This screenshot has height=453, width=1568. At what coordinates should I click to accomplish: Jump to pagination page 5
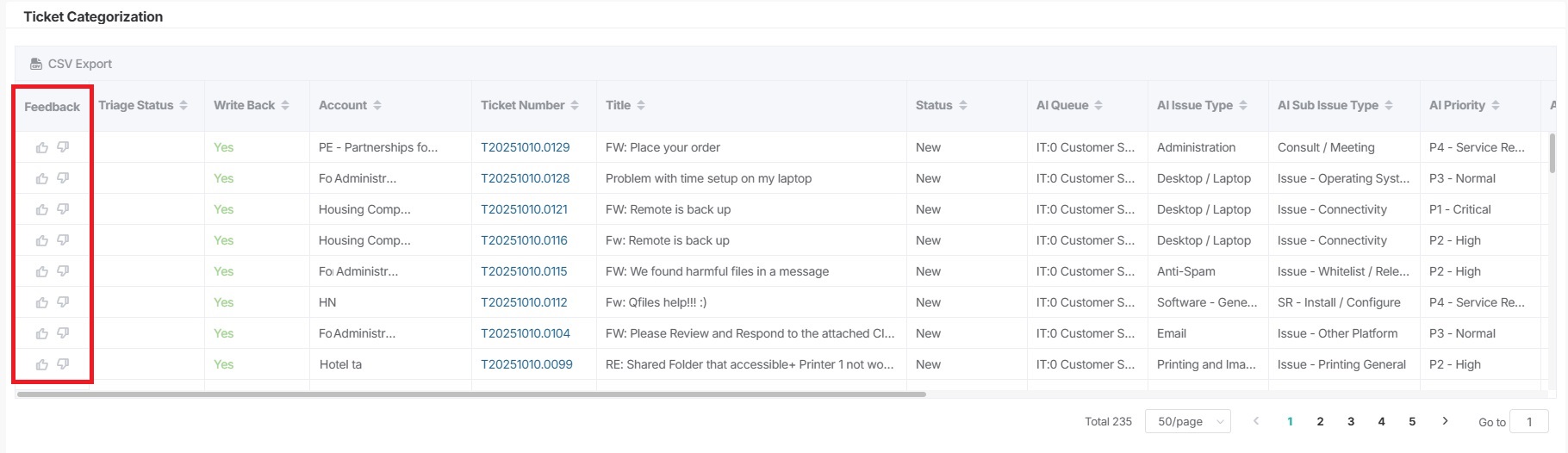point(1412,421)
